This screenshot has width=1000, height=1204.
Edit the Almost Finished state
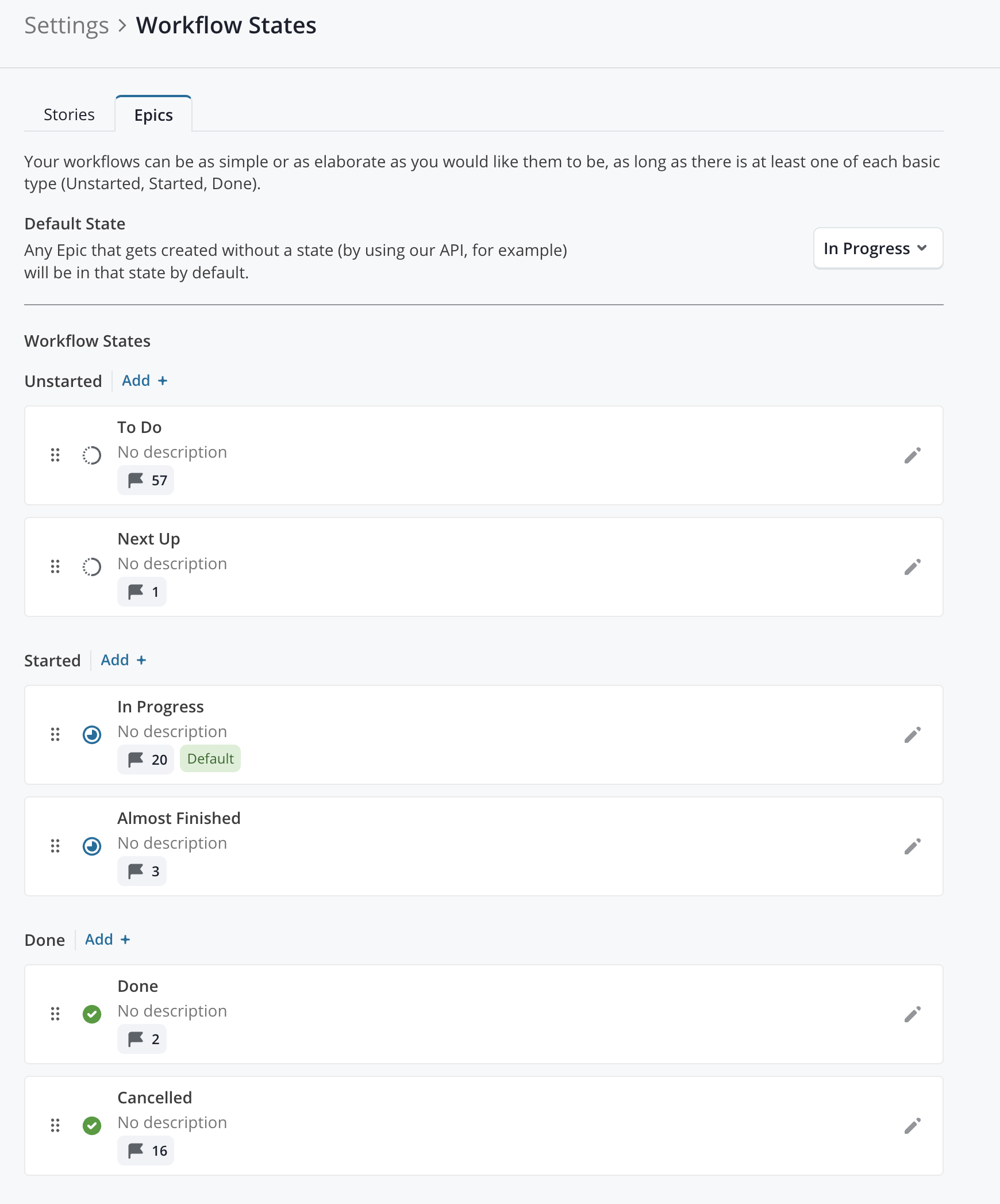click(912, 846)
